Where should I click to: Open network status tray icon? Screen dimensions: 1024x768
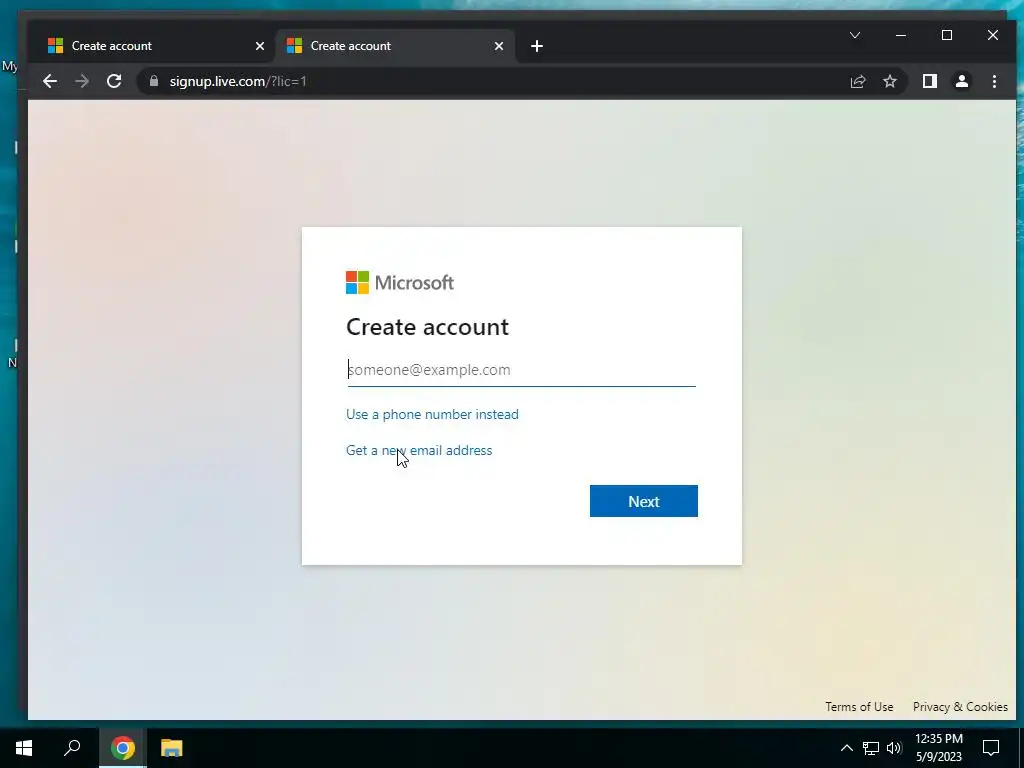coord(871,748)
